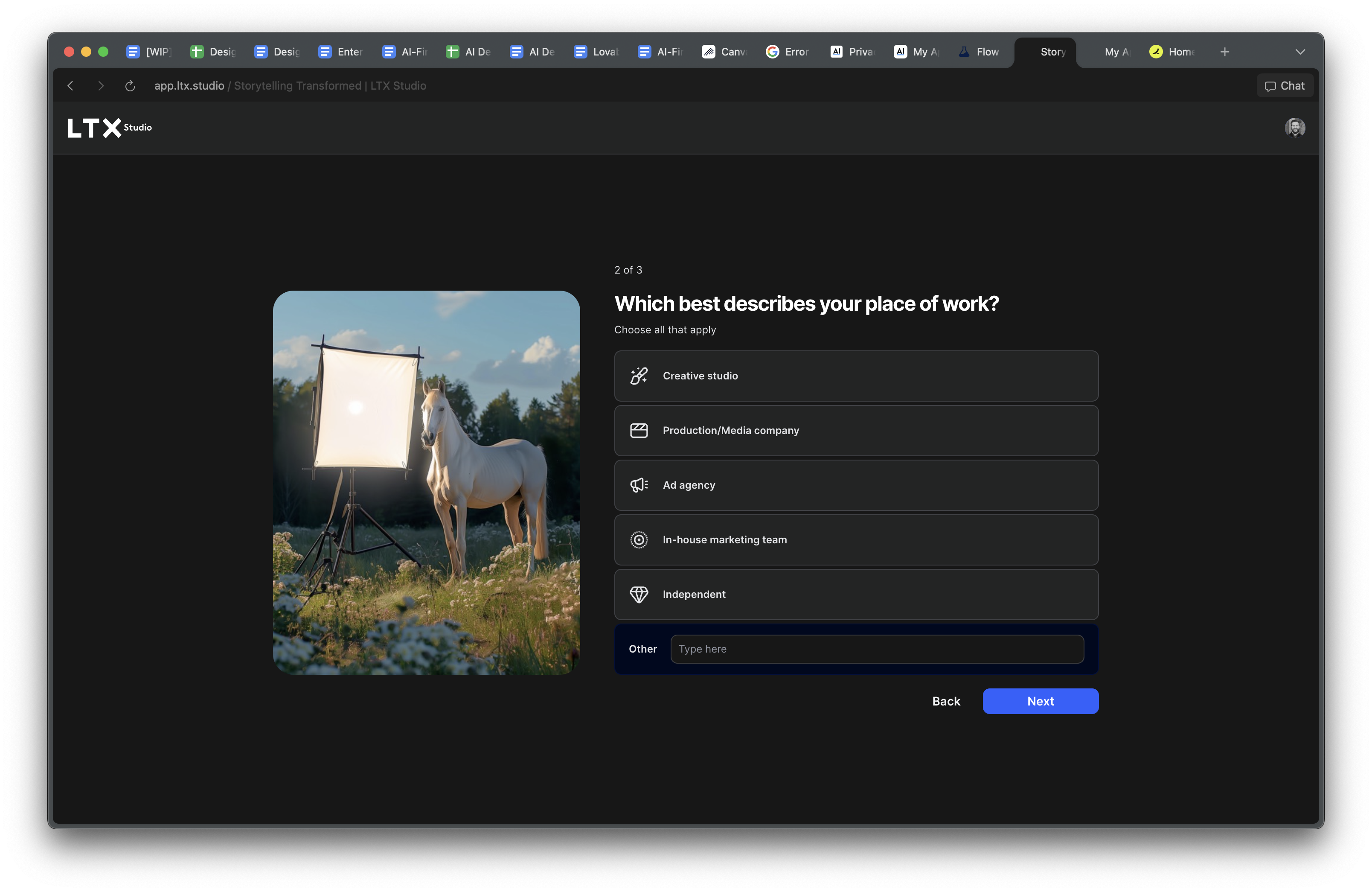Toggle the In-house marketing team option
The height and width of the screenshot is (892, 1372).
pyautogui.click(x=855, y=540)
